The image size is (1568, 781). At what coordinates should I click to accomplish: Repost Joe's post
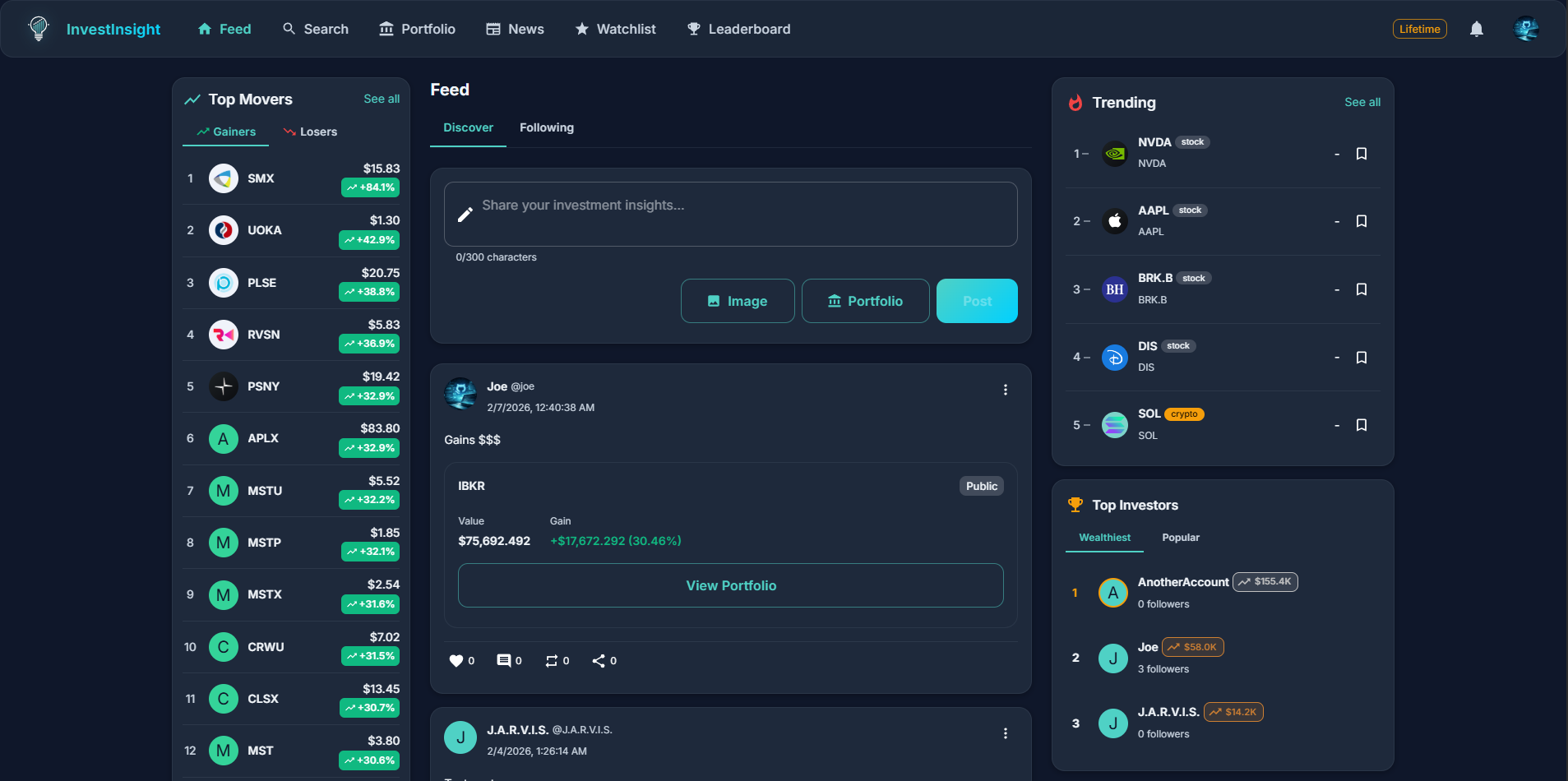[x=552, y=661]
